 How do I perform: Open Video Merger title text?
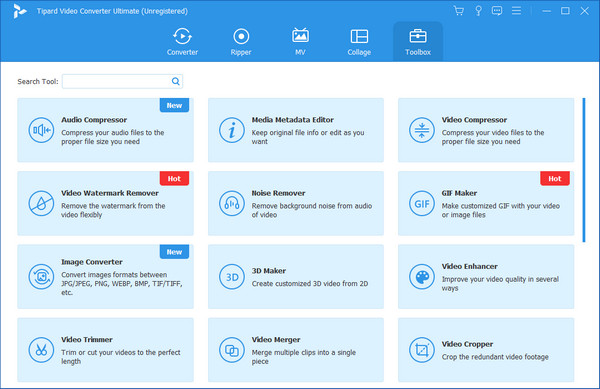tap(276, 340)
